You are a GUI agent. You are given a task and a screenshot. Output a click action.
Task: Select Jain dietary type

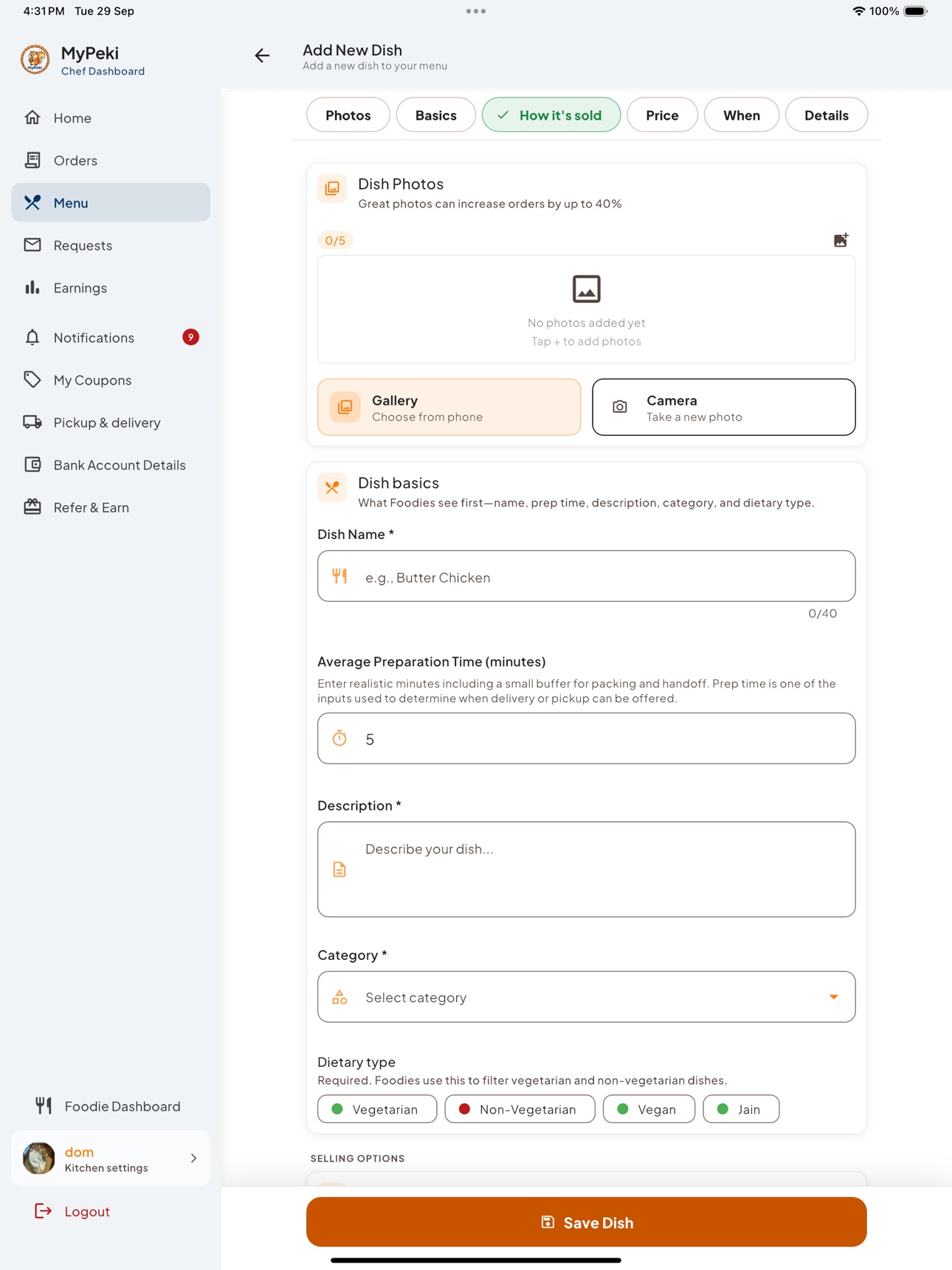(x=741, y=1109)
